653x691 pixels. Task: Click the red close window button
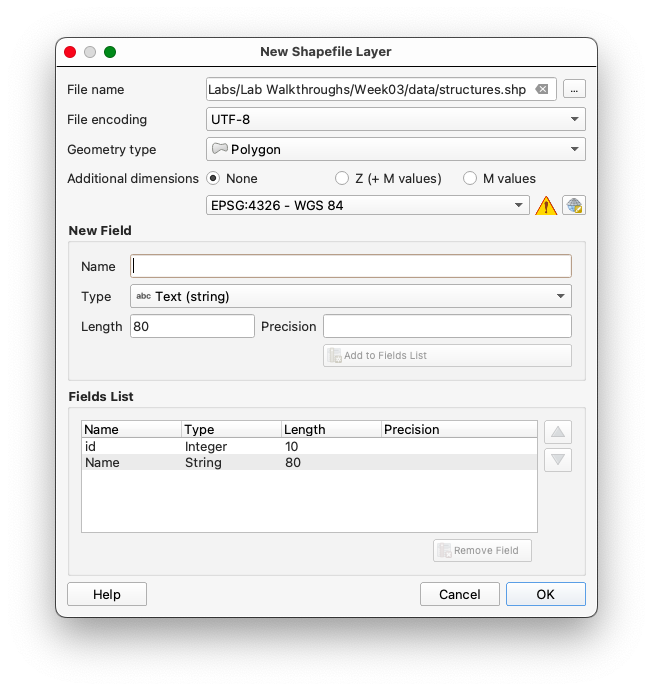coord(70,52)
